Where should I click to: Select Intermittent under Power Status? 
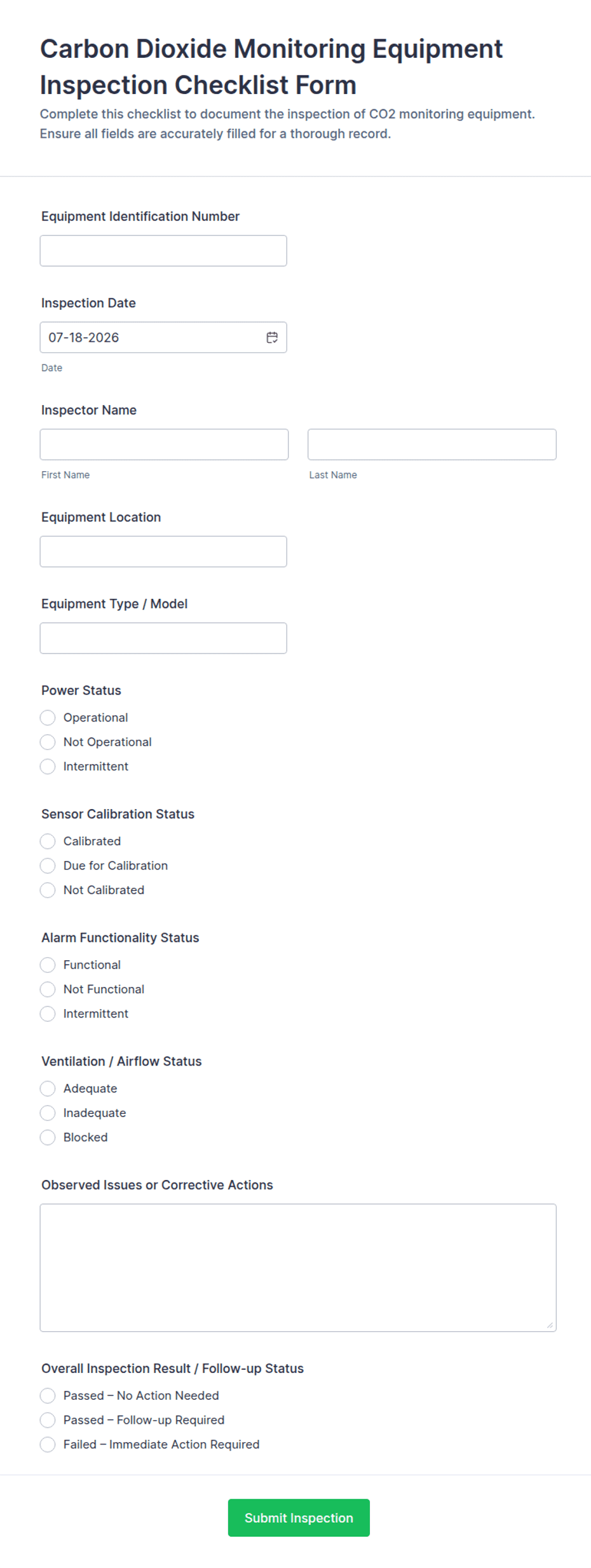point(48,767)
